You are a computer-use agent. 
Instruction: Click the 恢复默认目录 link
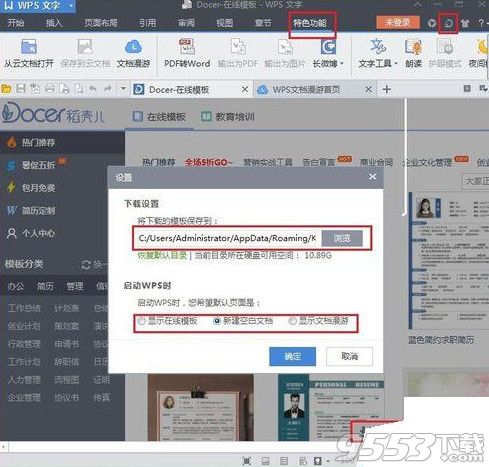(162, 256)
